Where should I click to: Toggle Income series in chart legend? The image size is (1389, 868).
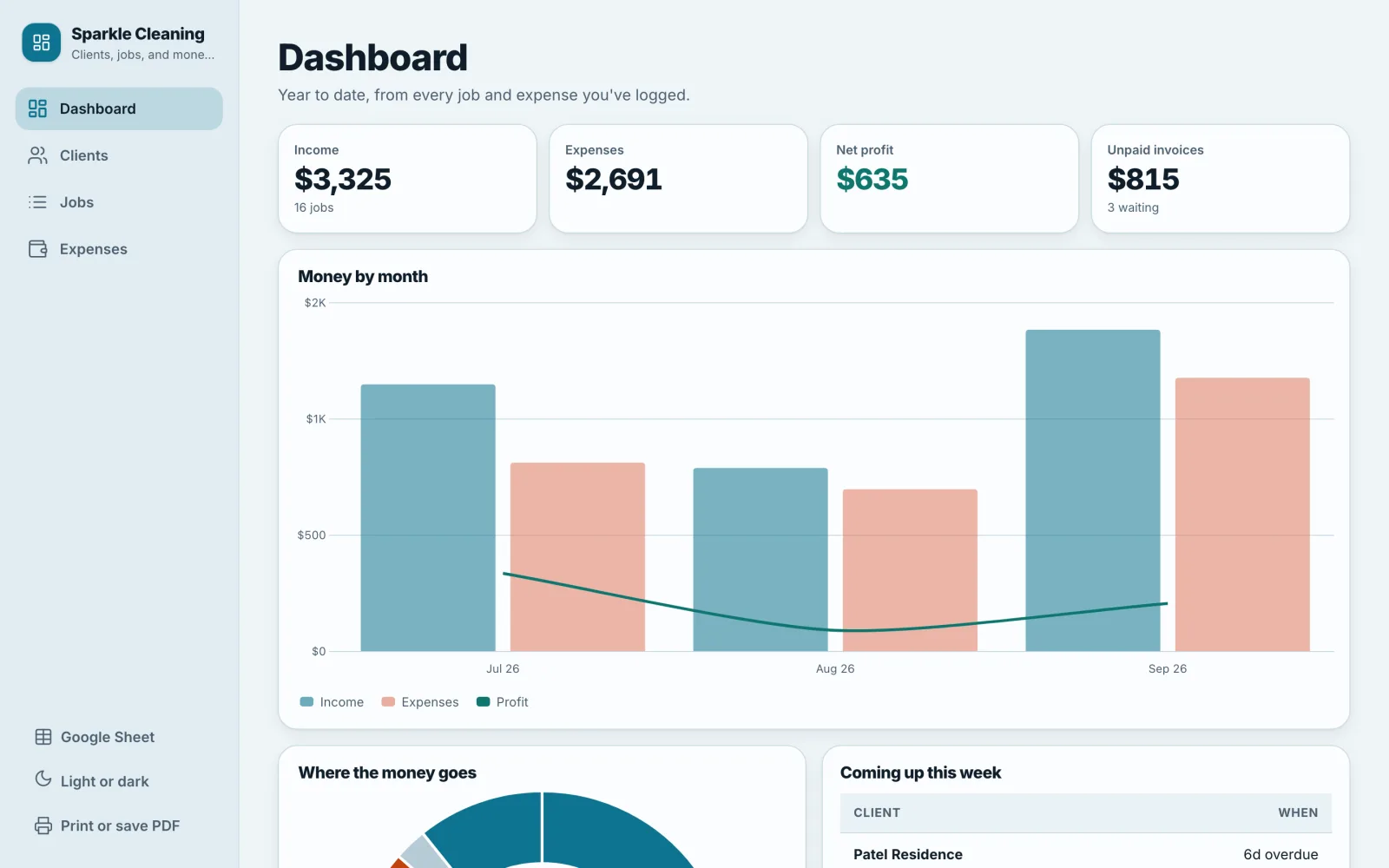[332, 702]
